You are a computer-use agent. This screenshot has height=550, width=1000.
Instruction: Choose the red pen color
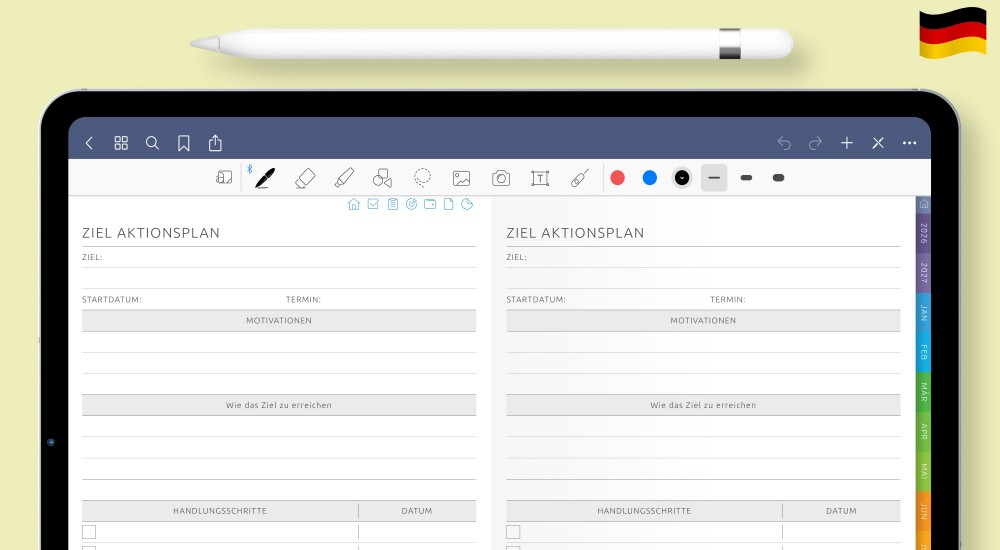[x=618, y=178]
